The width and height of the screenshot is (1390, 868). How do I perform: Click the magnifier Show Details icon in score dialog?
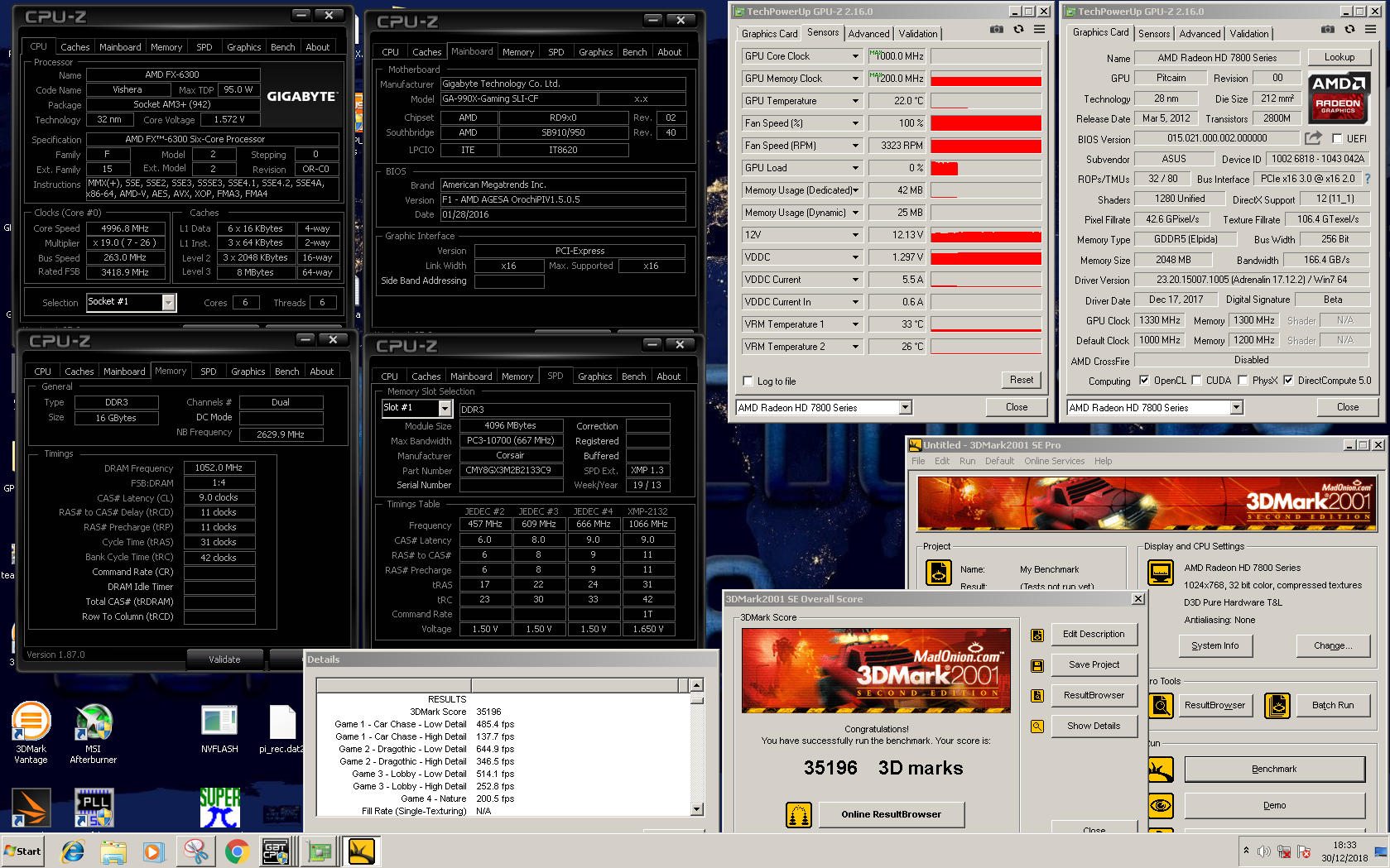click(1037, 727)
